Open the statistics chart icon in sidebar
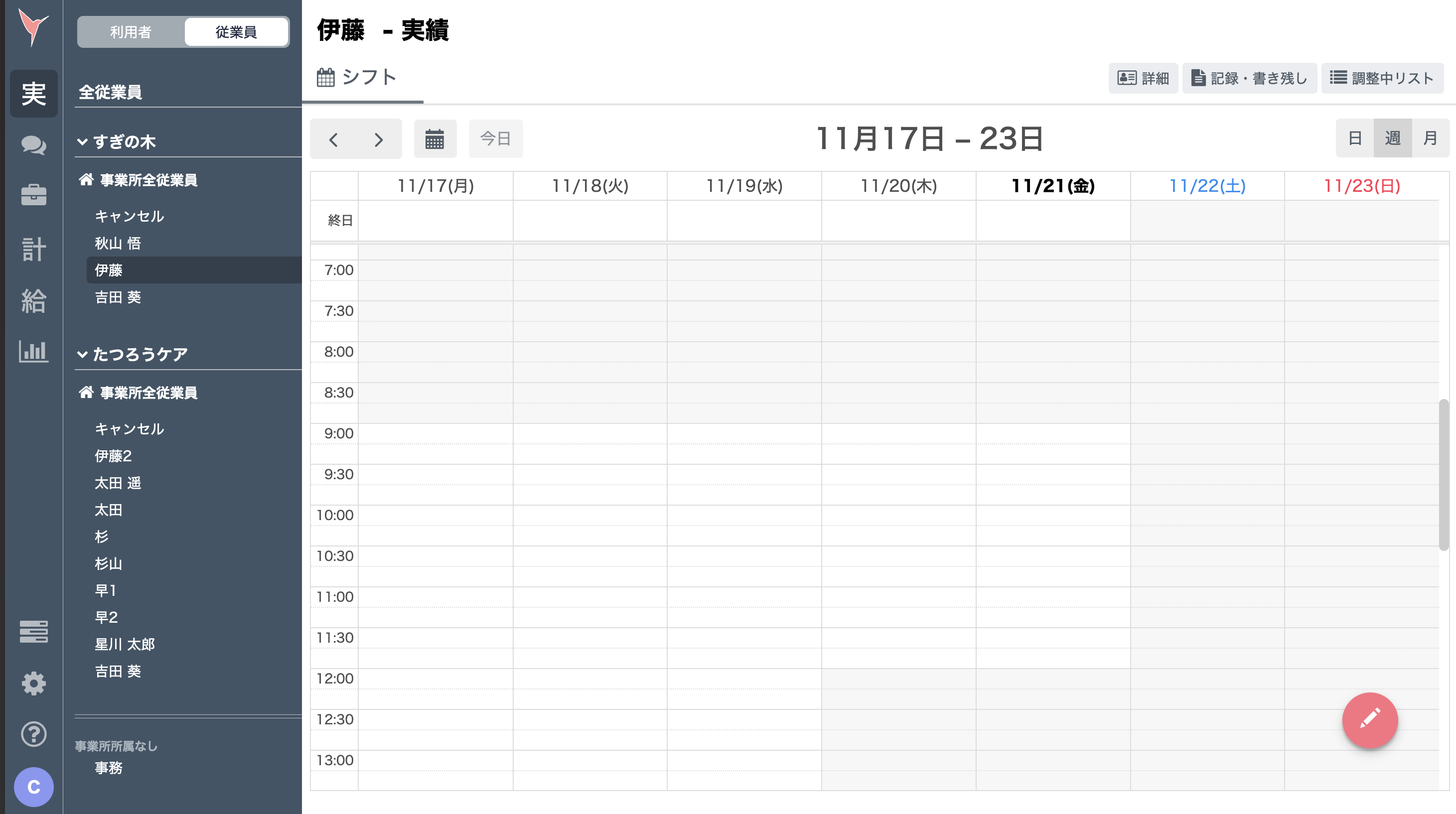The image size is (1456, 814). tap(33, 351)
